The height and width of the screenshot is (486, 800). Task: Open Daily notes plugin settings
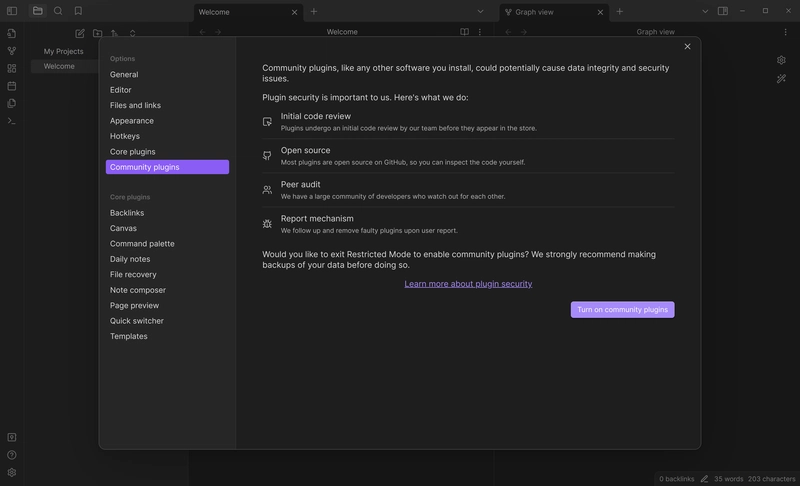click(167, 259)
